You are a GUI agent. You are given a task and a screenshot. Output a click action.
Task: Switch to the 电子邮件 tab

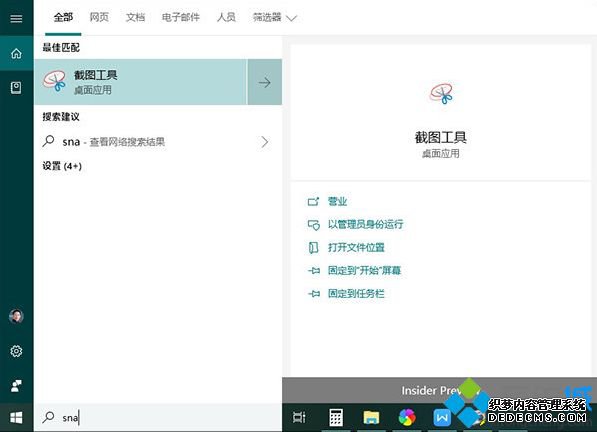coord(180,17)
